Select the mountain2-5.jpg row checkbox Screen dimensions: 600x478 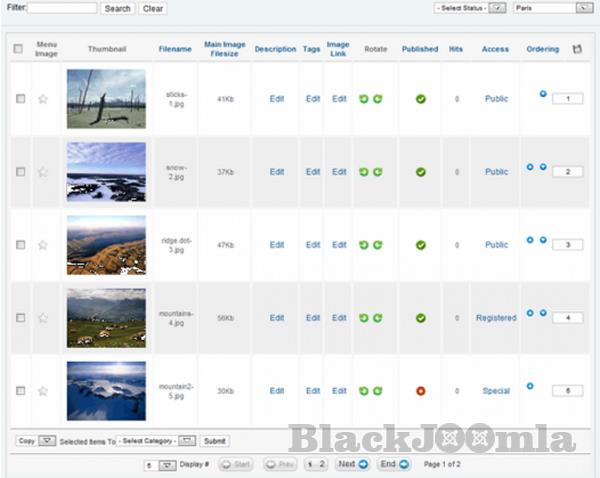click(x=21, y=391)
